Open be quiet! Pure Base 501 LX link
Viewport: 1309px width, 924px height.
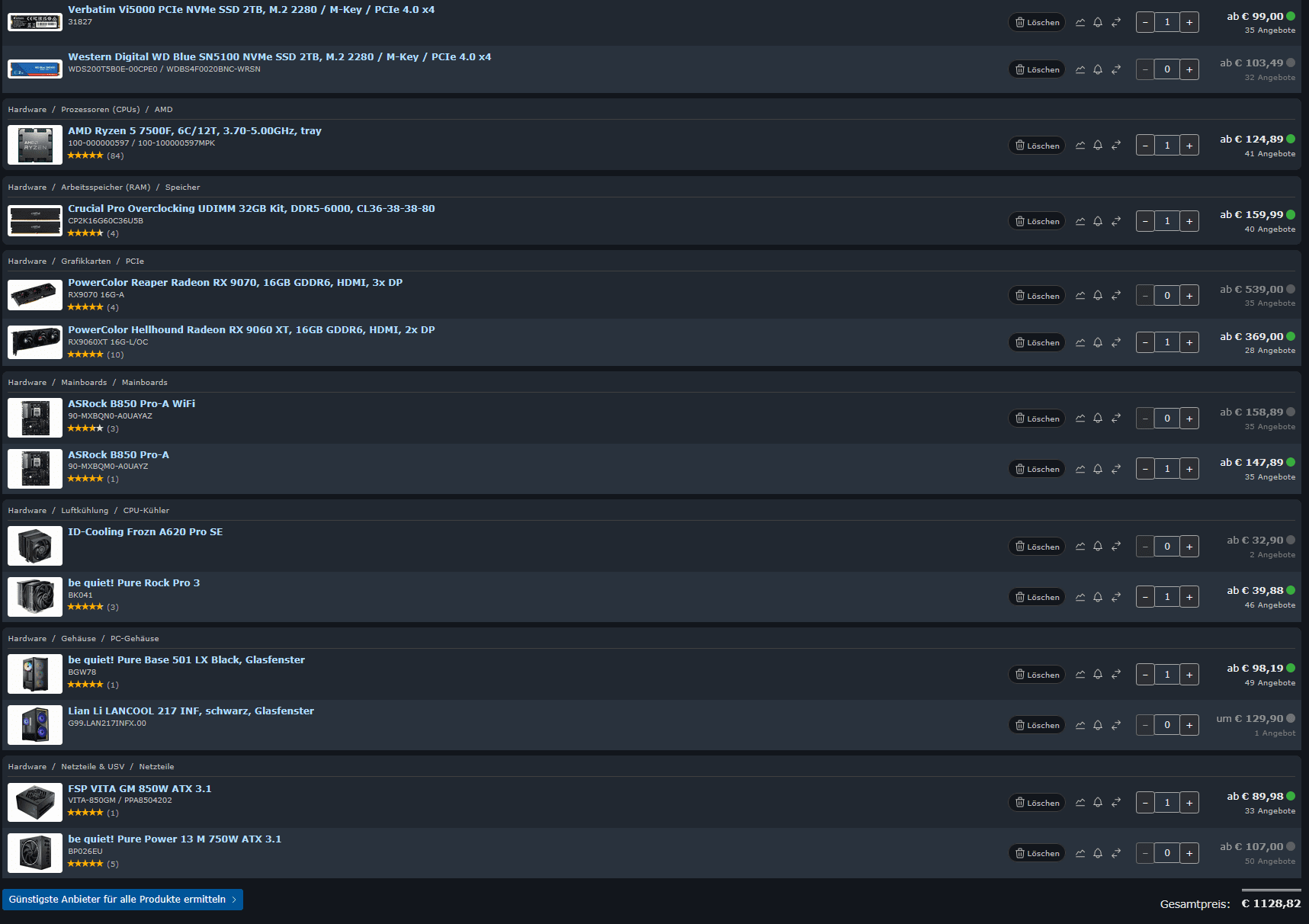(186, 659)
